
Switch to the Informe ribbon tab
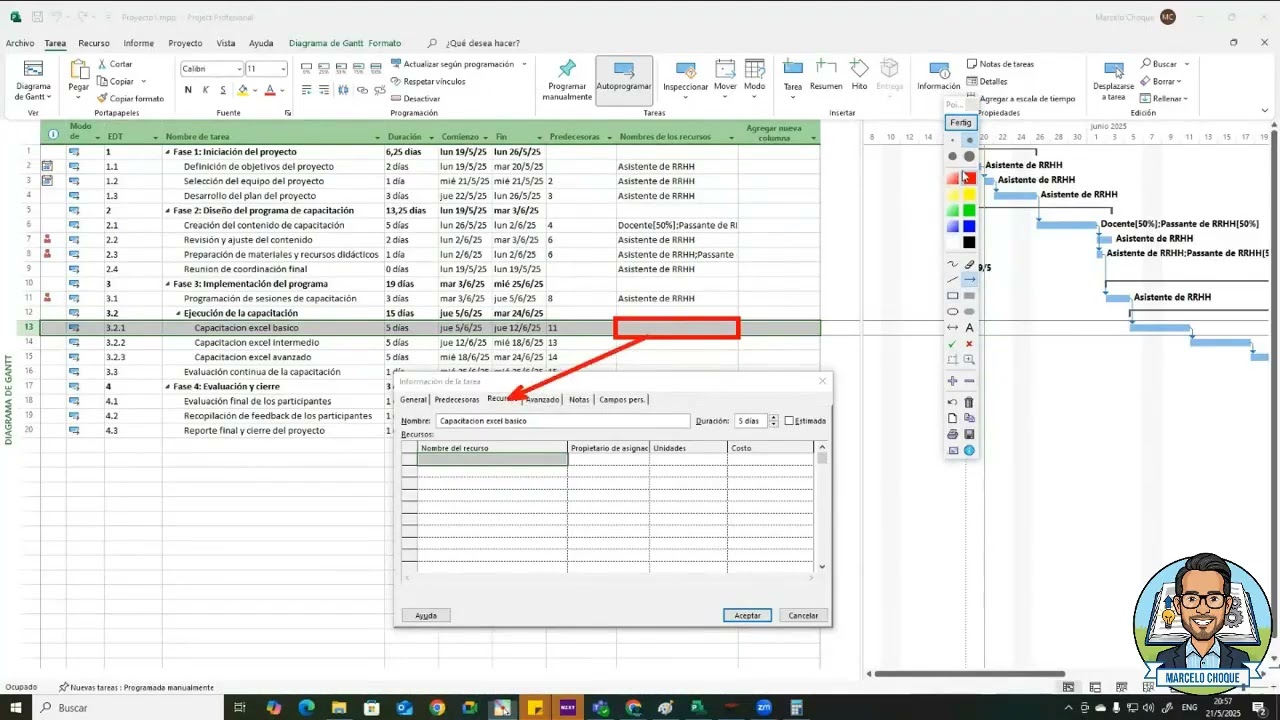[x=139, y=43]
